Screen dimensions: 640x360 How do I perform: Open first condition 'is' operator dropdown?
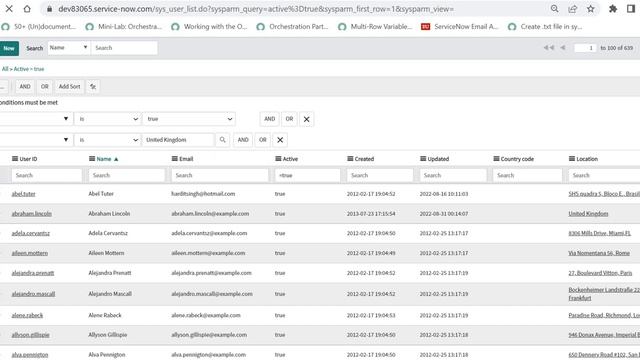107,119
